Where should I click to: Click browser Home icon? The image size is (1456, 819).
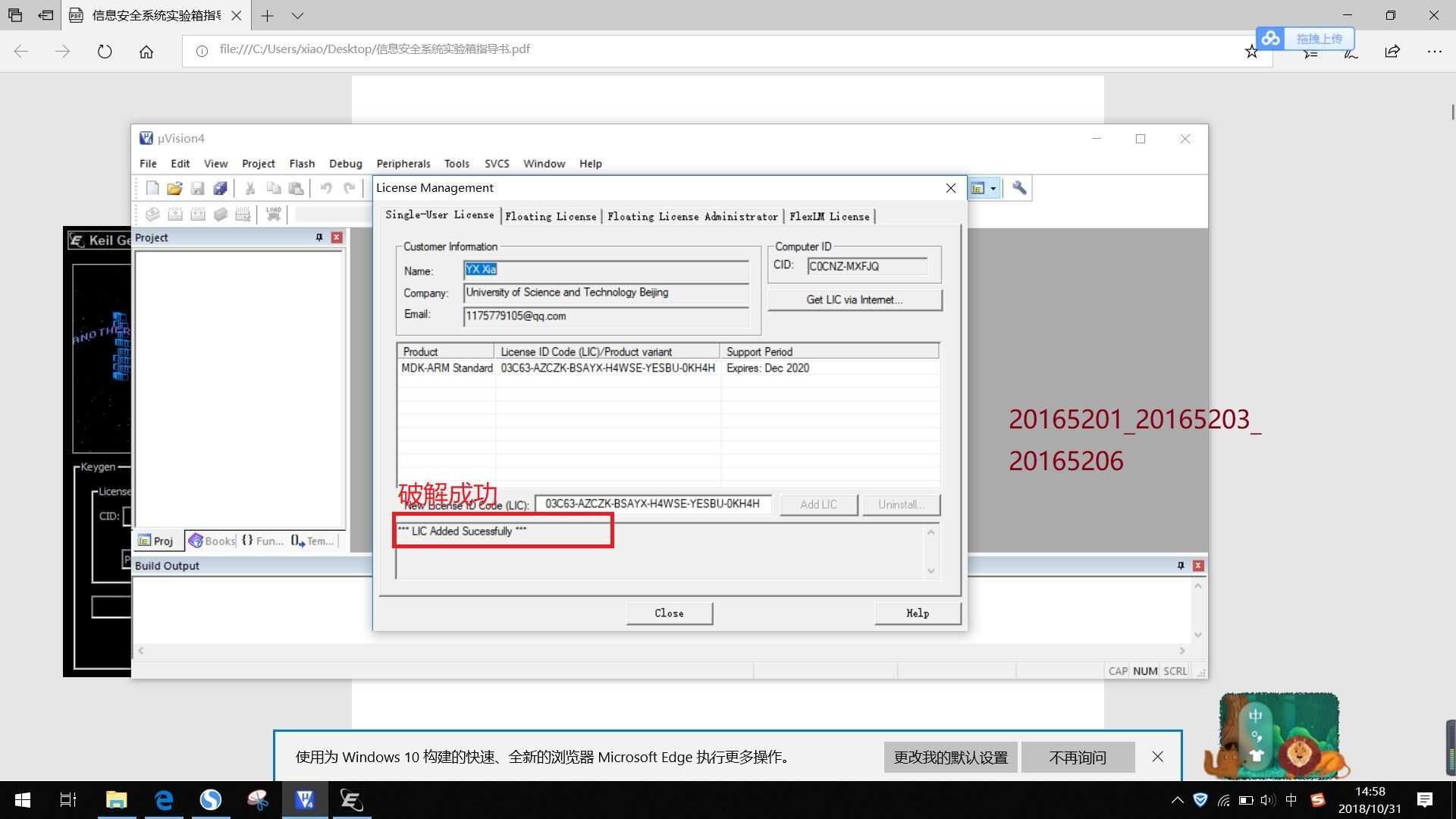coord(146,52)
